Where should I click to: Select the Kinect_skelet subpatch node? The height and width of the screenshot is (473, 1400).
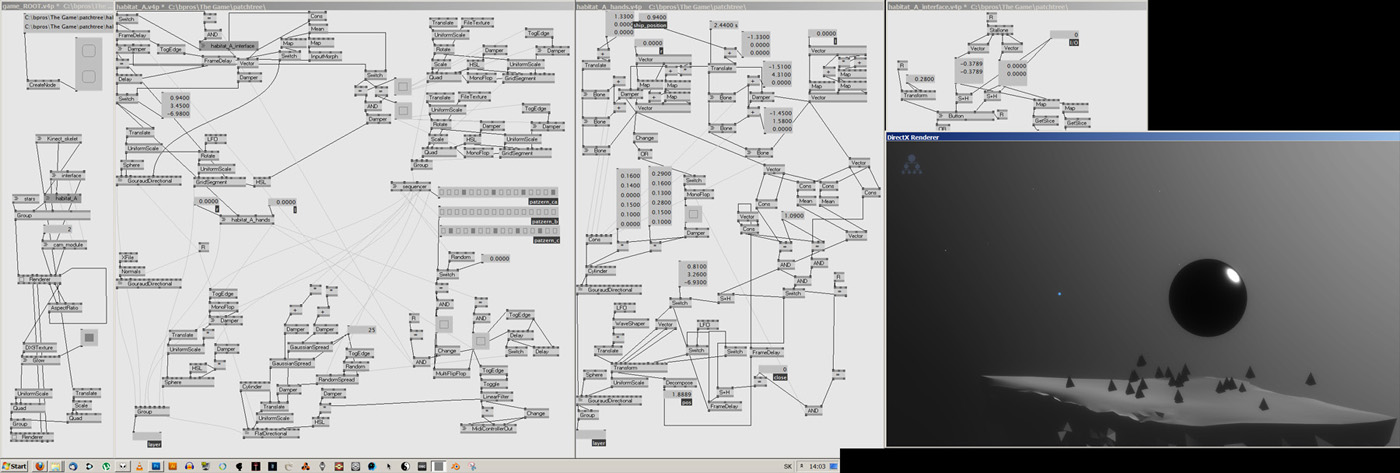coord(63,139)
